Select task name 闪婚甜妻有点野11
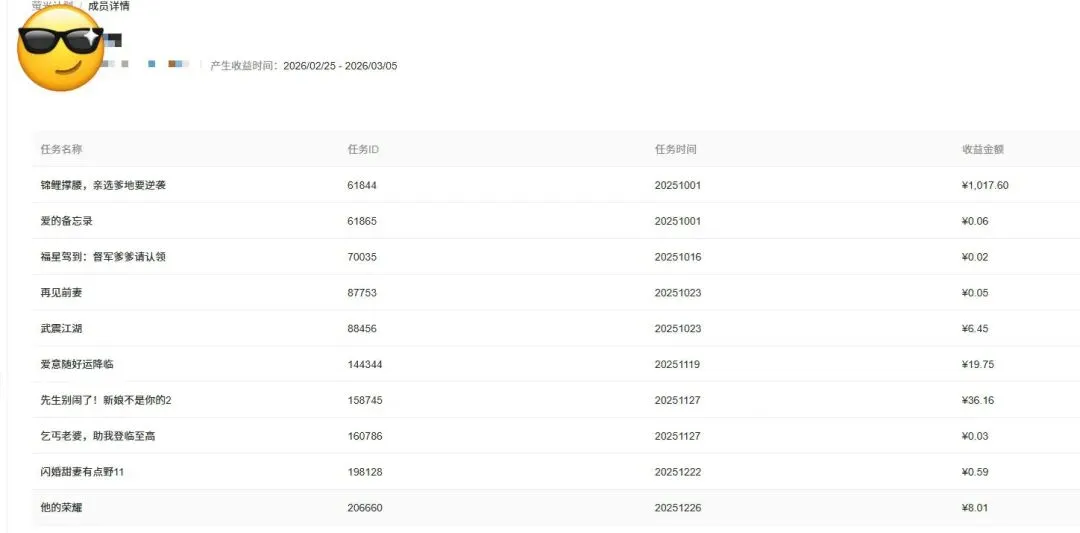 tap(82, 472)
